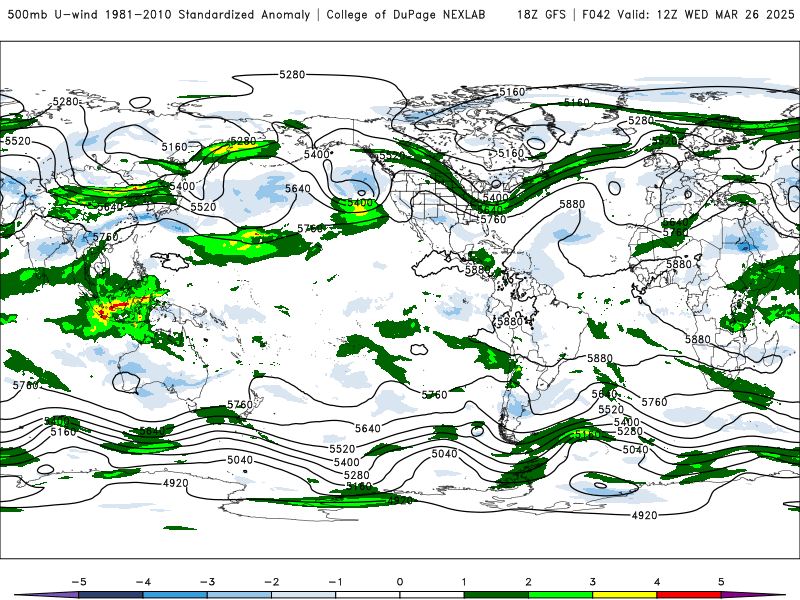This screenshot has width=800, height=600.
Task: Click the "500mb U-wind" title text
Action: coord(53,14)
